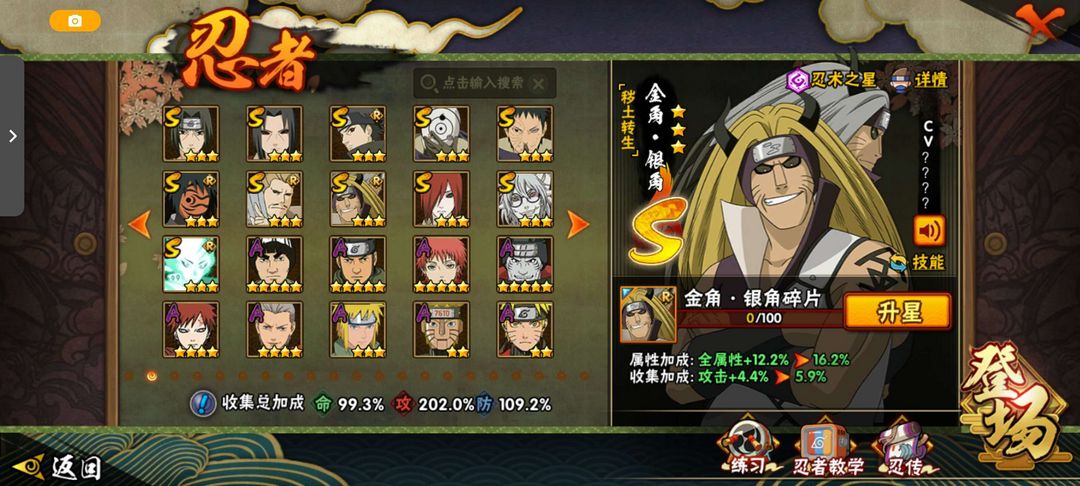Select the red-haired Gaara A-rank thumbnail
This screenshot has width=1080, height=486.
click(x=191, y=329)
